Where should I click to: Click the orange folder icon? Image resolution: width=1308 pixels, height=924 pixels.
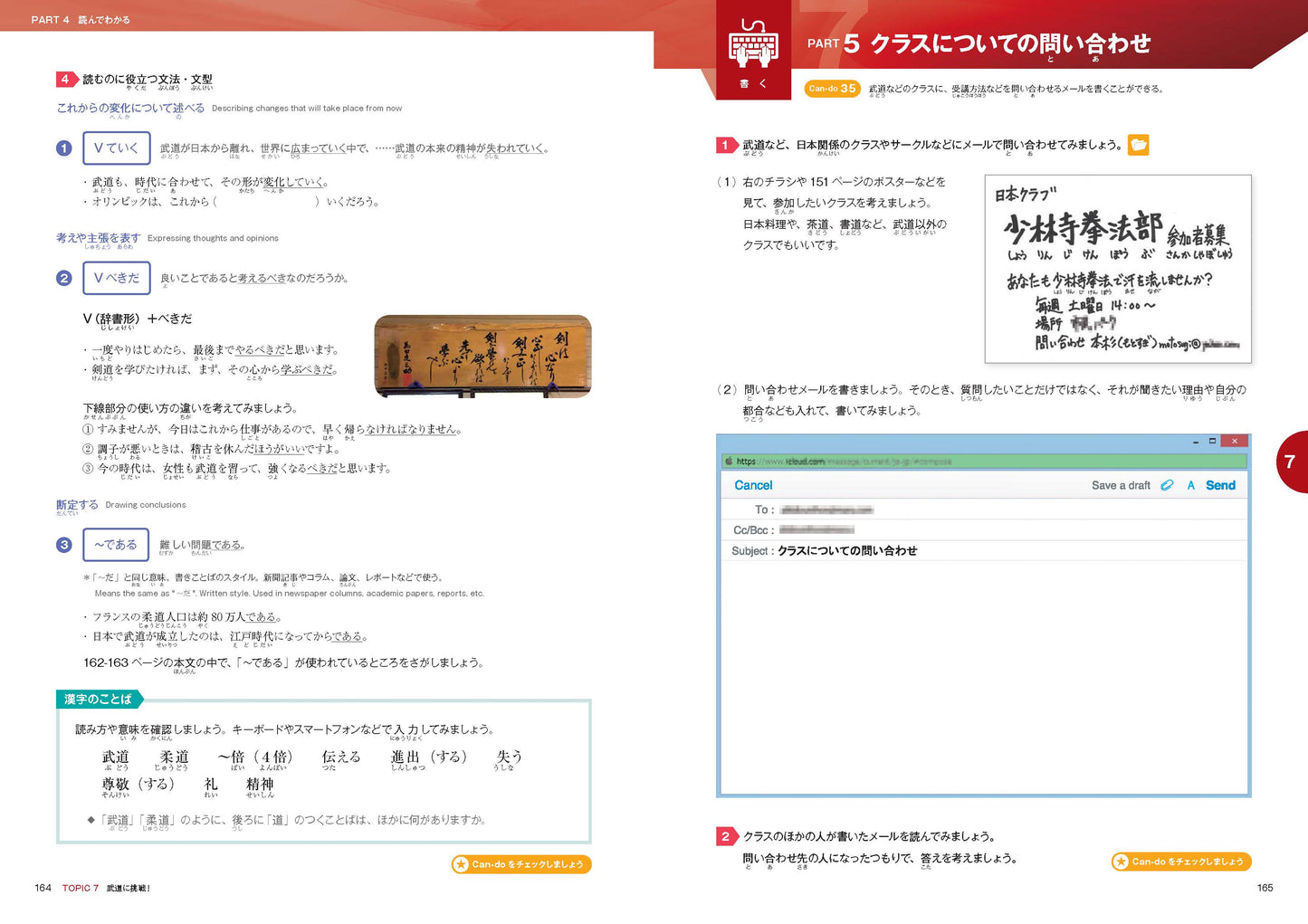[1138, 145]
